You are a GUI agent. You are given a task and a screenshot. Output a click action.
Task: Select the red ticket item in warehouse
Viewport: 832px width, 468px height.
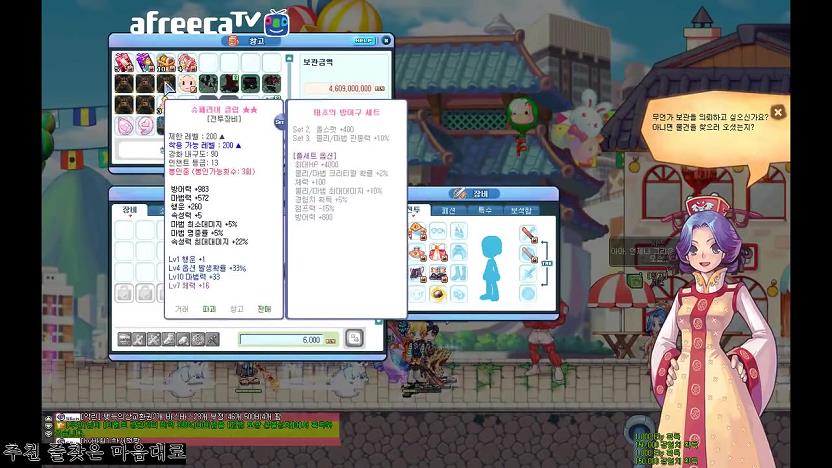coord(124,63)
